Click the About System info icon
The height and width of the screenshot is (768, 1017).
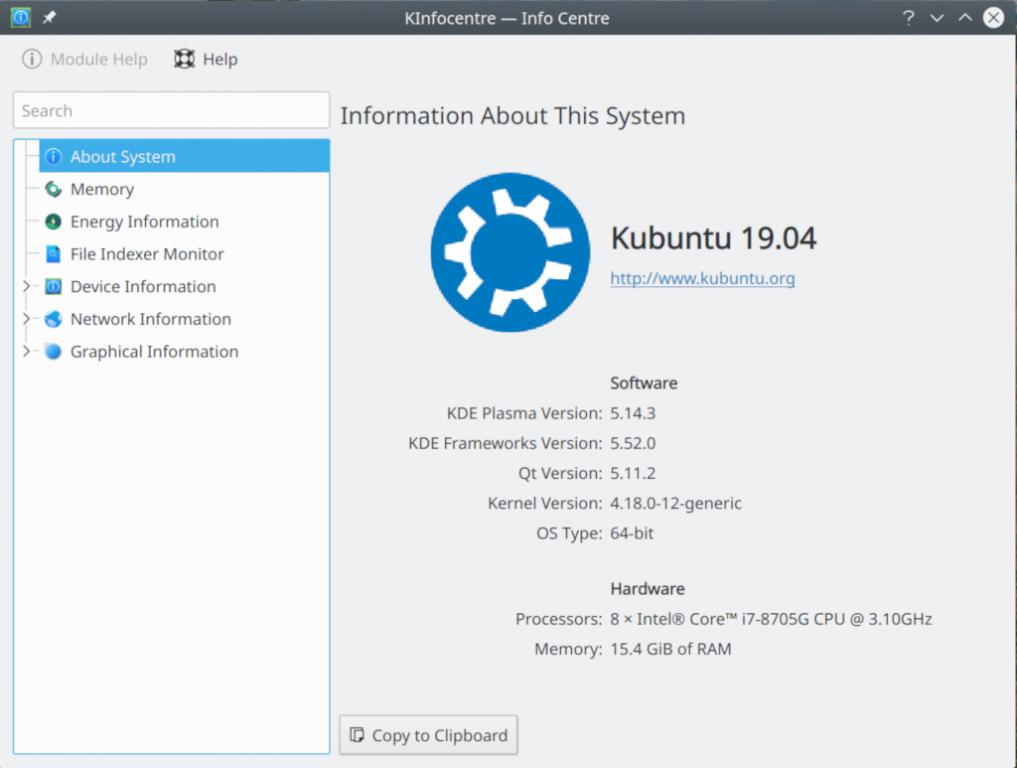click(x=53, y=157)
